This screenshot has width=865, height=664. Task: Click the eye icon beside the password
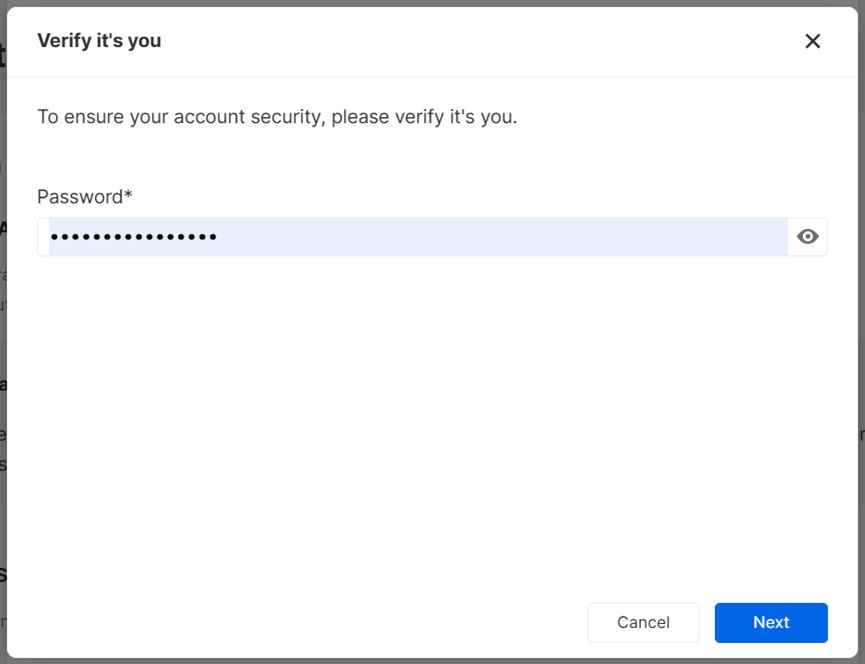tap(808, 237)
